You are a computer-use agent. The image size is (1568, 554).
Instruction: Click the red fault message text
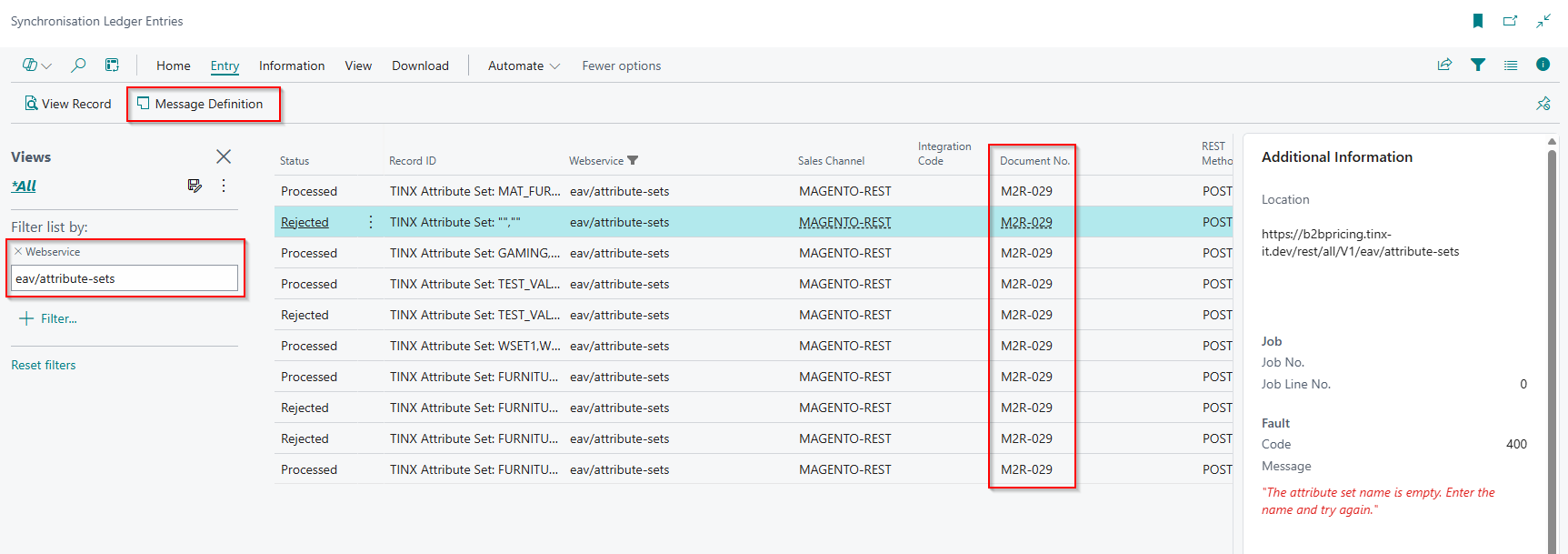[1378, 501]
